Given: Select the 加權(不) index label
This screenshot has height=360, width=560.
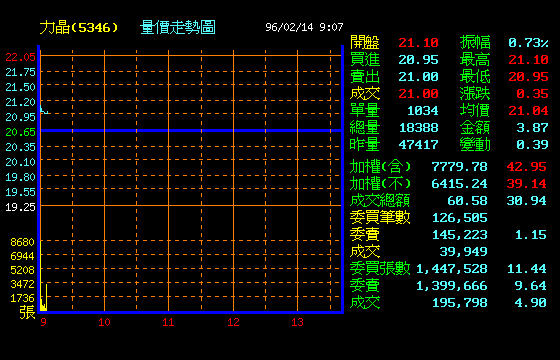Looking at the screenshot, I should tap(380, 184).
